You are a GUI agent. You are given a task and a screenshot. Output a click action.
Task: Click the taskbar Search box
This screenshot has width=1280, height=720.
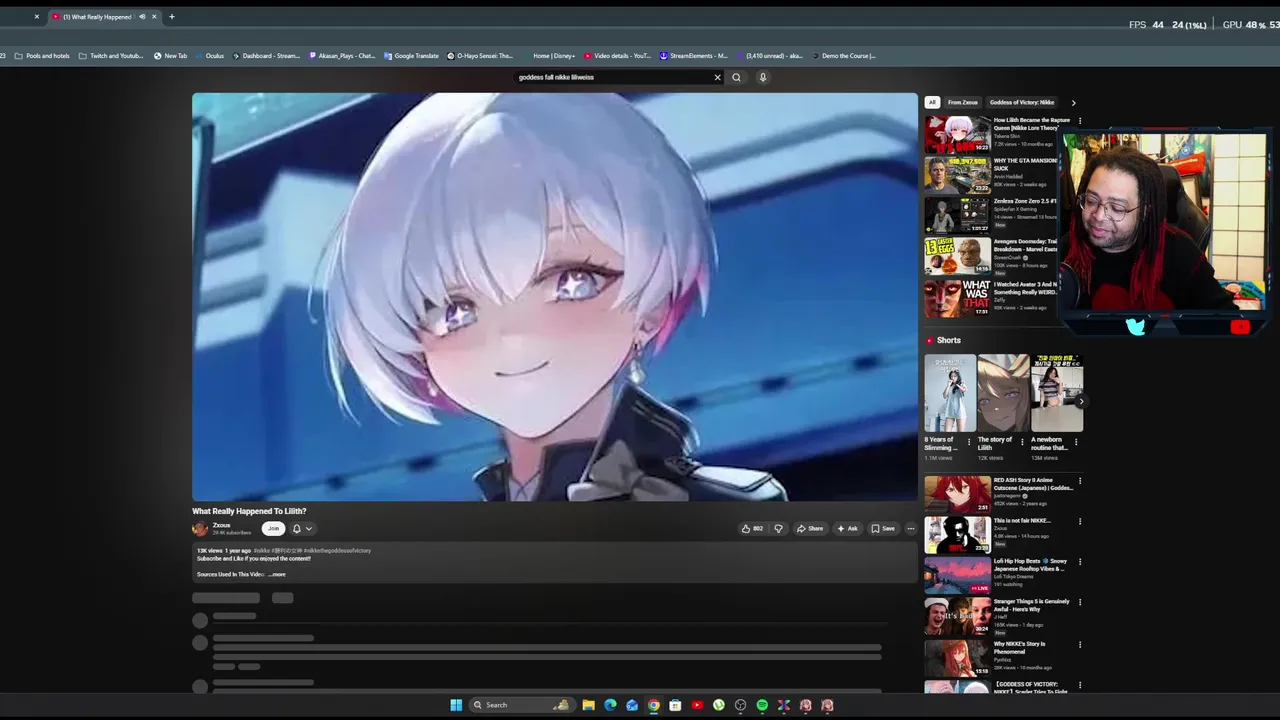tap(523, 705)
